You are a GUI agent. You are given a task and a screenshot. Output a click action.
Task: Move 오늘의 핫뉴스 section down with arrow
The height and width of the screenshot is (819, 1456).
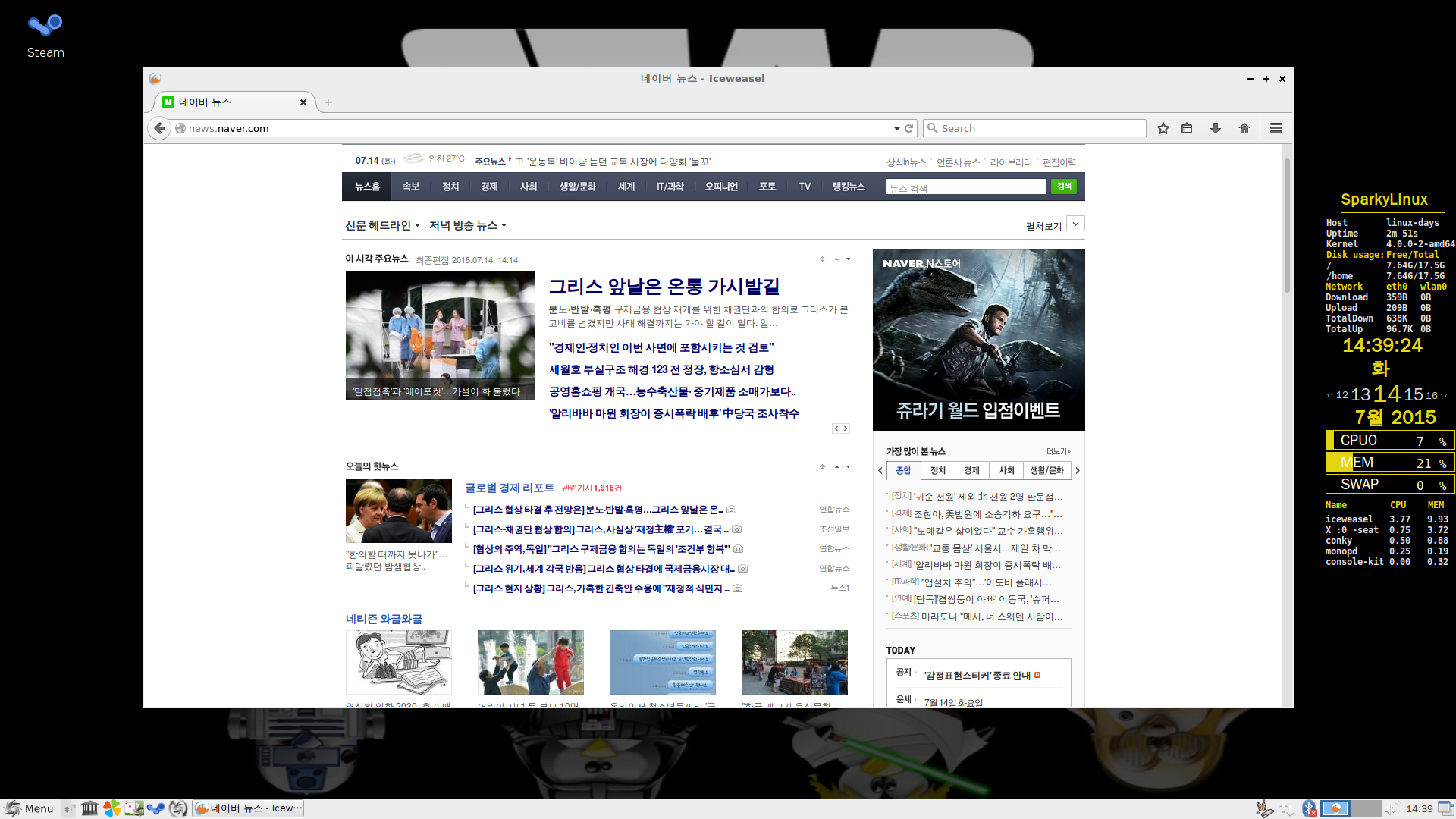848,466
